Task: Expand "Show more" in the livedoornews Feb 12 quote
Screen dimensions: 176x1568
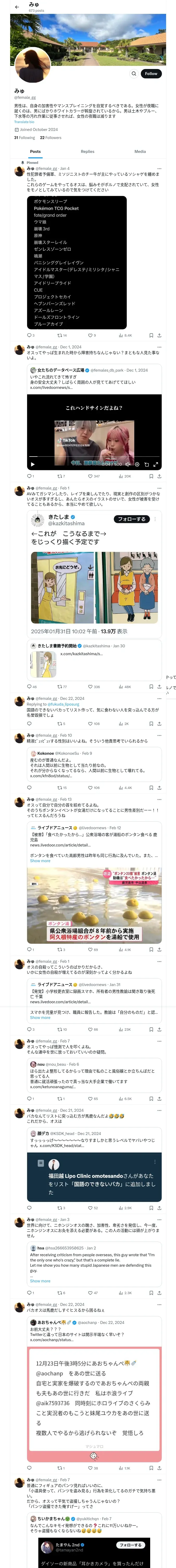Action: click(40, 861)
